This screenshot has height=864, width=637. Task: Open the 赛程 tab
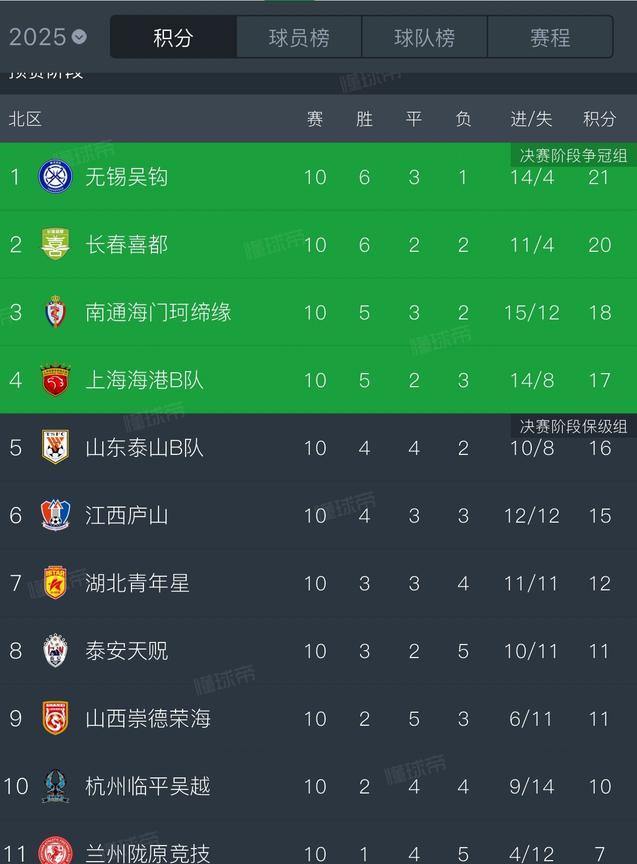[x=550, y=37]
